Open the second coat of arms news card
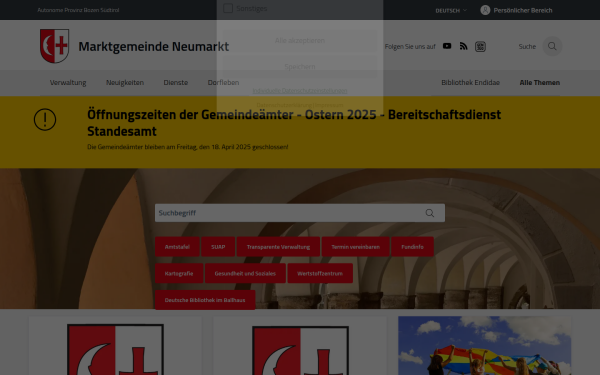Image resolution: width=600 pixels, height=375 pixels. [x=300, y=346]
